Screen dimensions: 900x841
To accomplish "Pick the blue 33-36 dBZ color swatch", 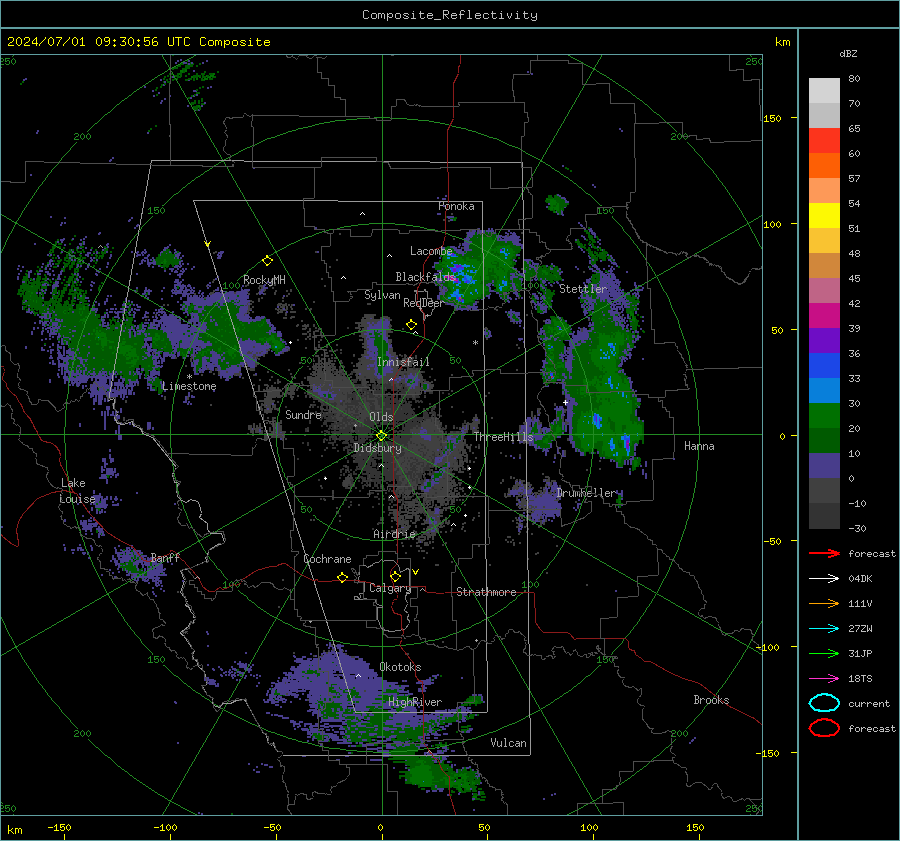I will (824, 366).
